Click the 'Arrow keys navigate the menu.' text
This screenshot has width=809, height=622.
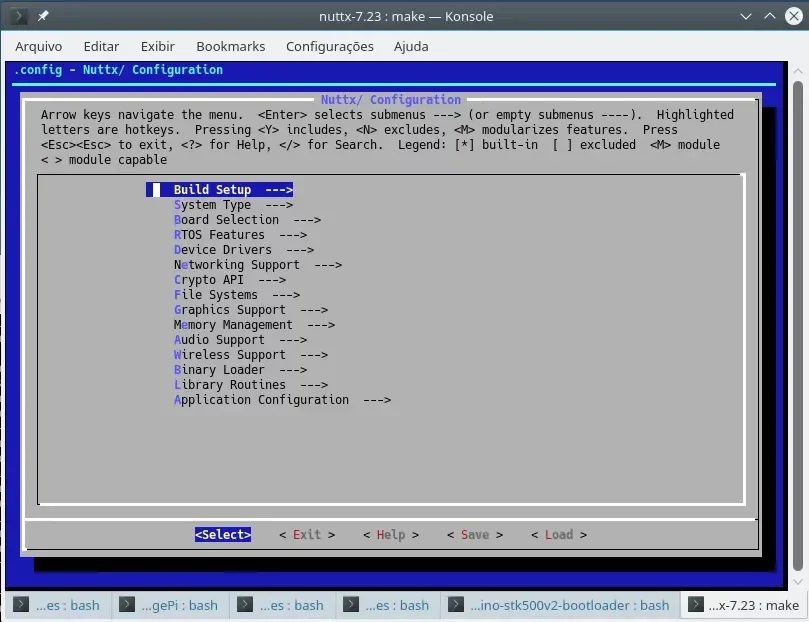point(142,114)
